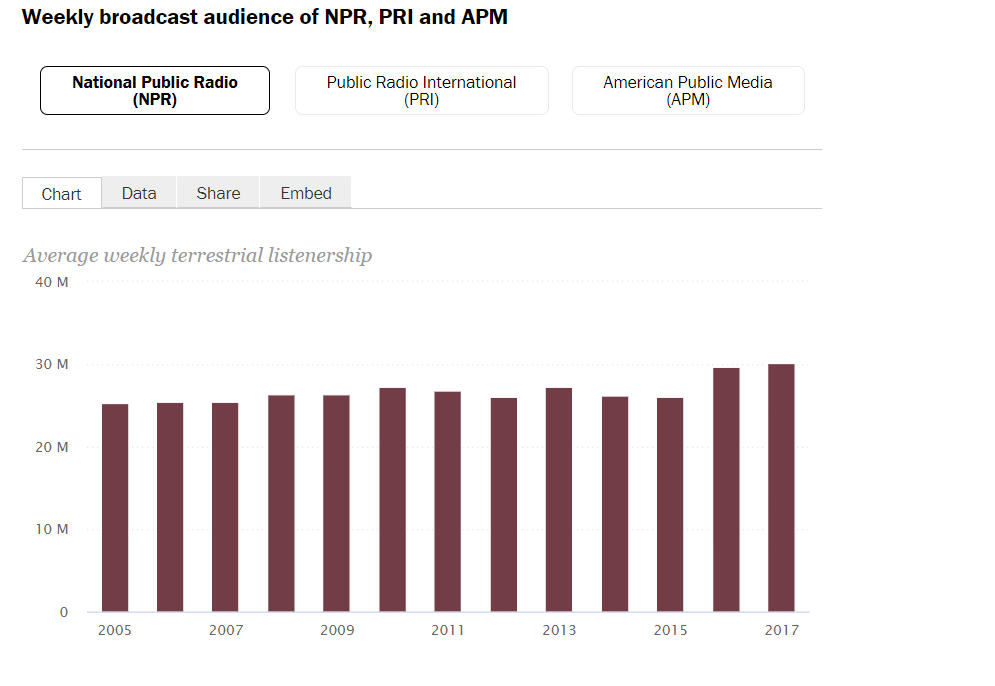
Task: Click the 2005 bar in the chart
Action: pyautogui.click(x=115, y=508)
